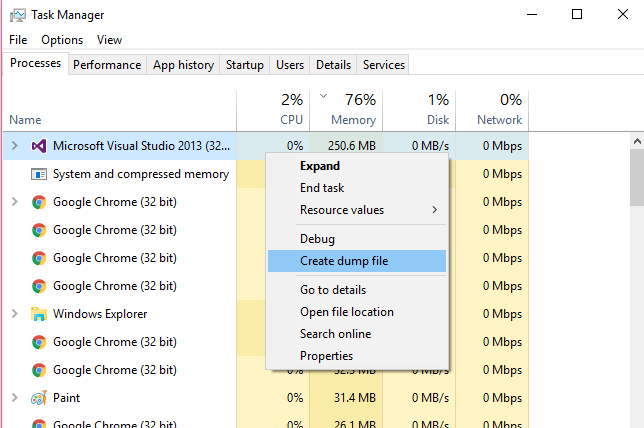The height and width of the screenshot is (428, 644).
Task: Sort processes by the CPU column header
Action: [x=273, y=110]
